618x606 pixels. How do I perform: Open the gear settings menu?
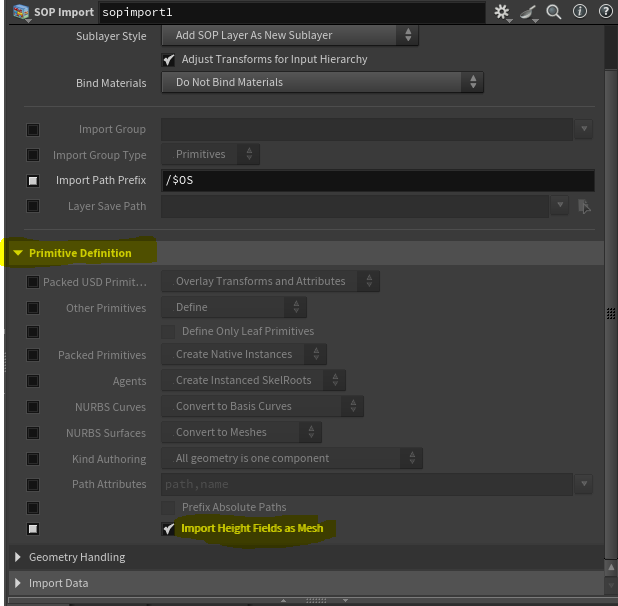coord(502,12)
